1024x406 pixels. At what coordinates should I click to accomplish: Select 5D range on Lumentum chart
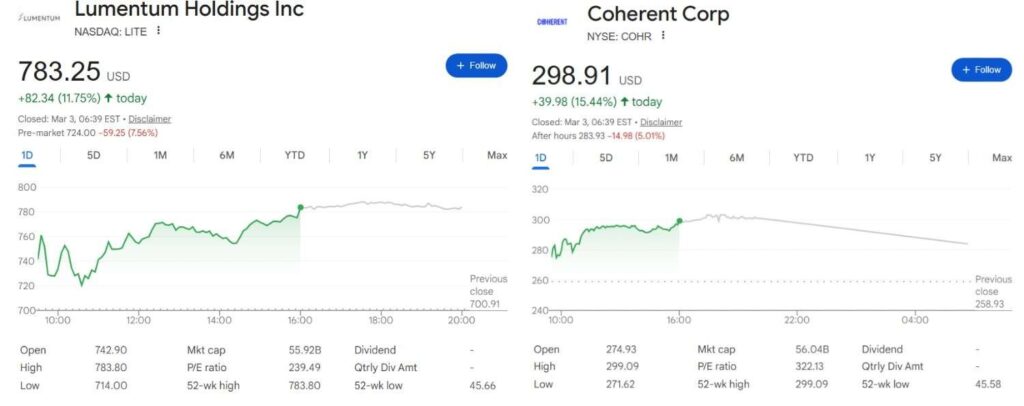point(94,155)
